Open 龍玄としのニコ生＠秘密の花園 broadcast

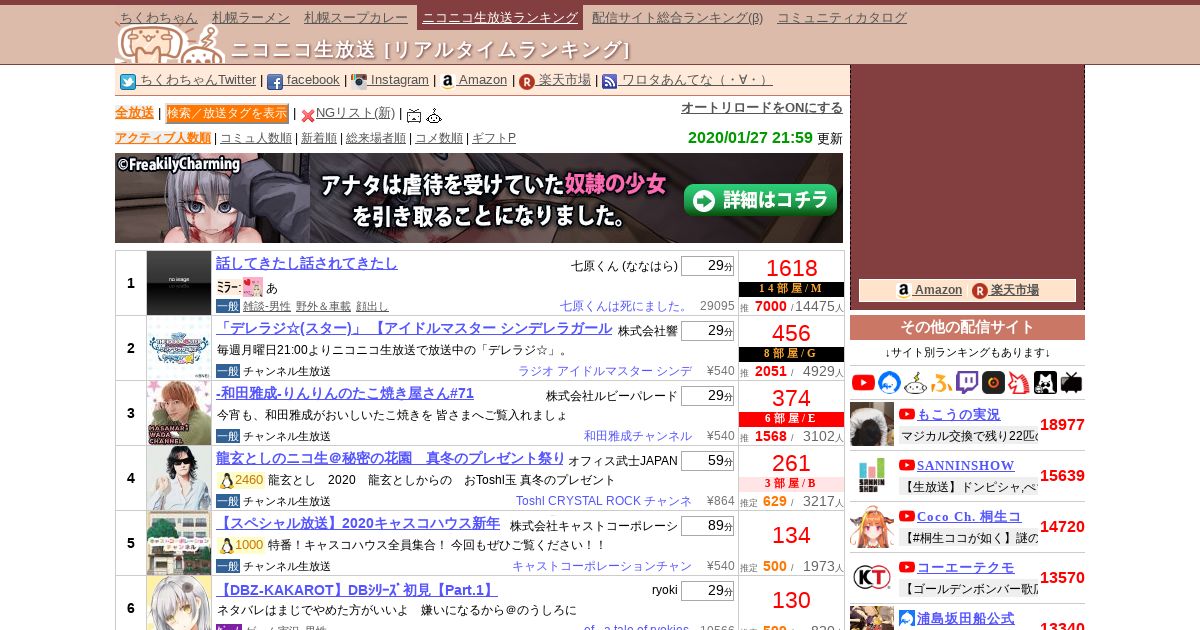pos(391,458)
